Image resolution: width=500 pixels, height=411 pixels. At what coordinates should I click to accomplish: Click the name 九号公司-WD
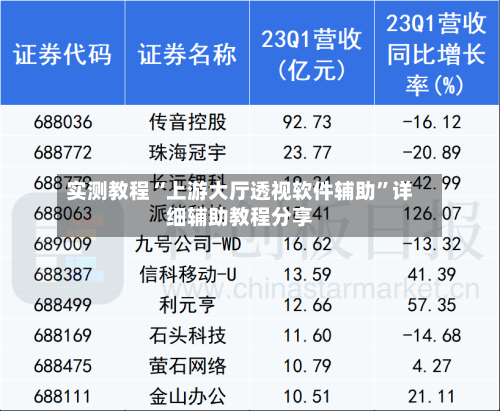(x=188, y=244)
